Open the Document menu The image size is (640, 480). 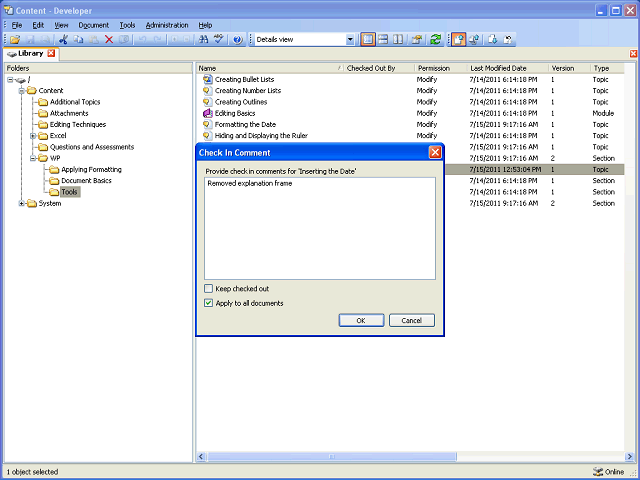point(93,25)
